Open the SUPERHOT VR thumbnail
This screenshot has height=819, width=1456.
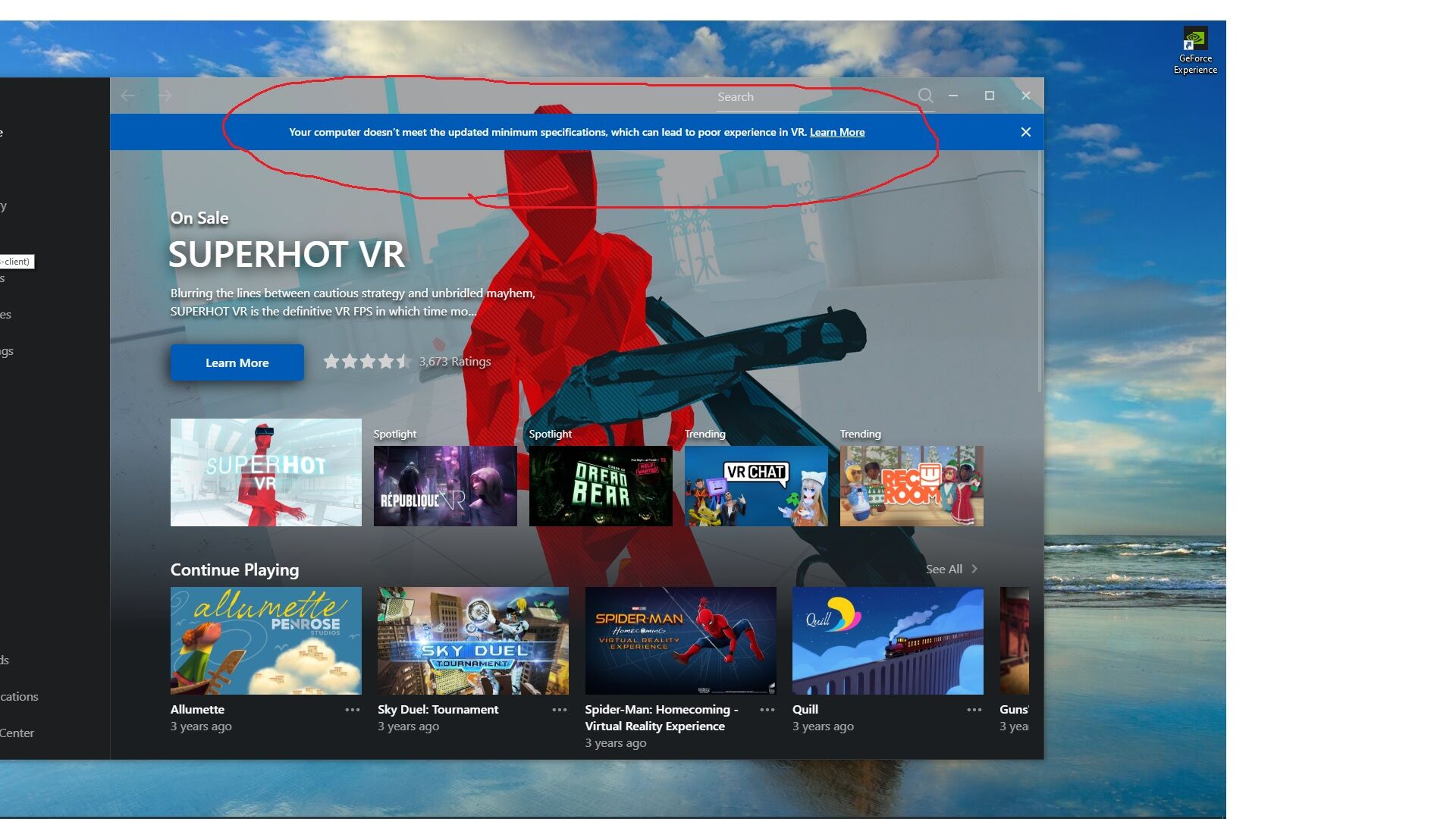(265, 472)
